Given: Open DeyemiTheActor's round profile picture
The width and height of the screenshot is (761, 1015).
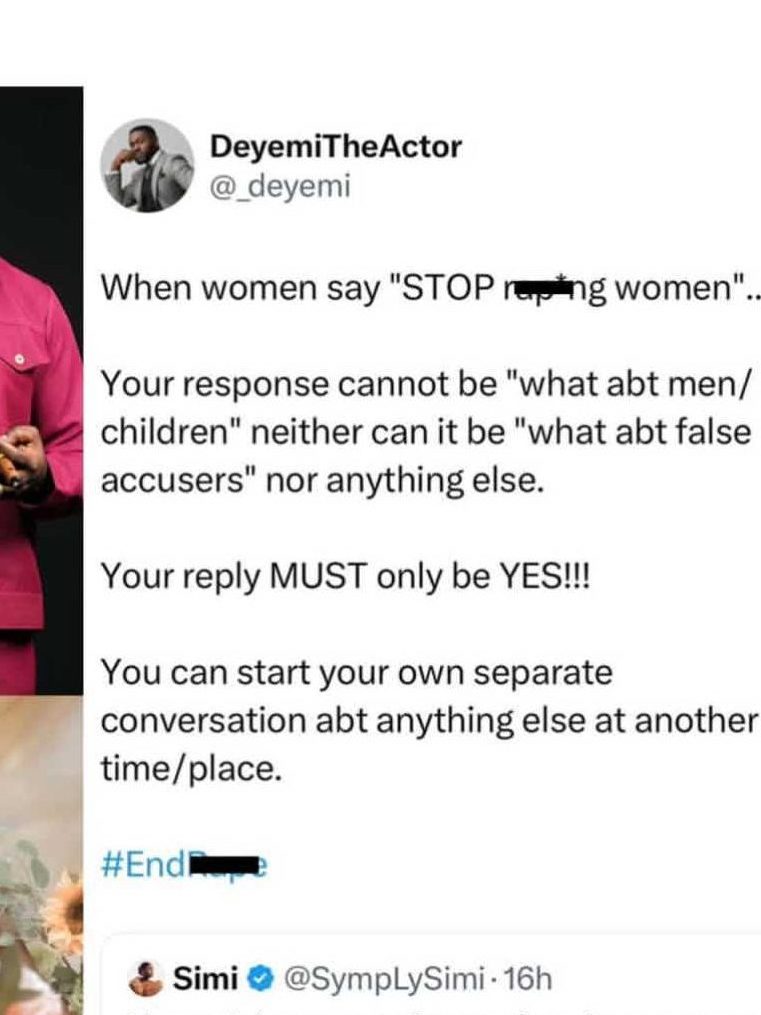Looking at the screenshot, I should tap(148, 166).
